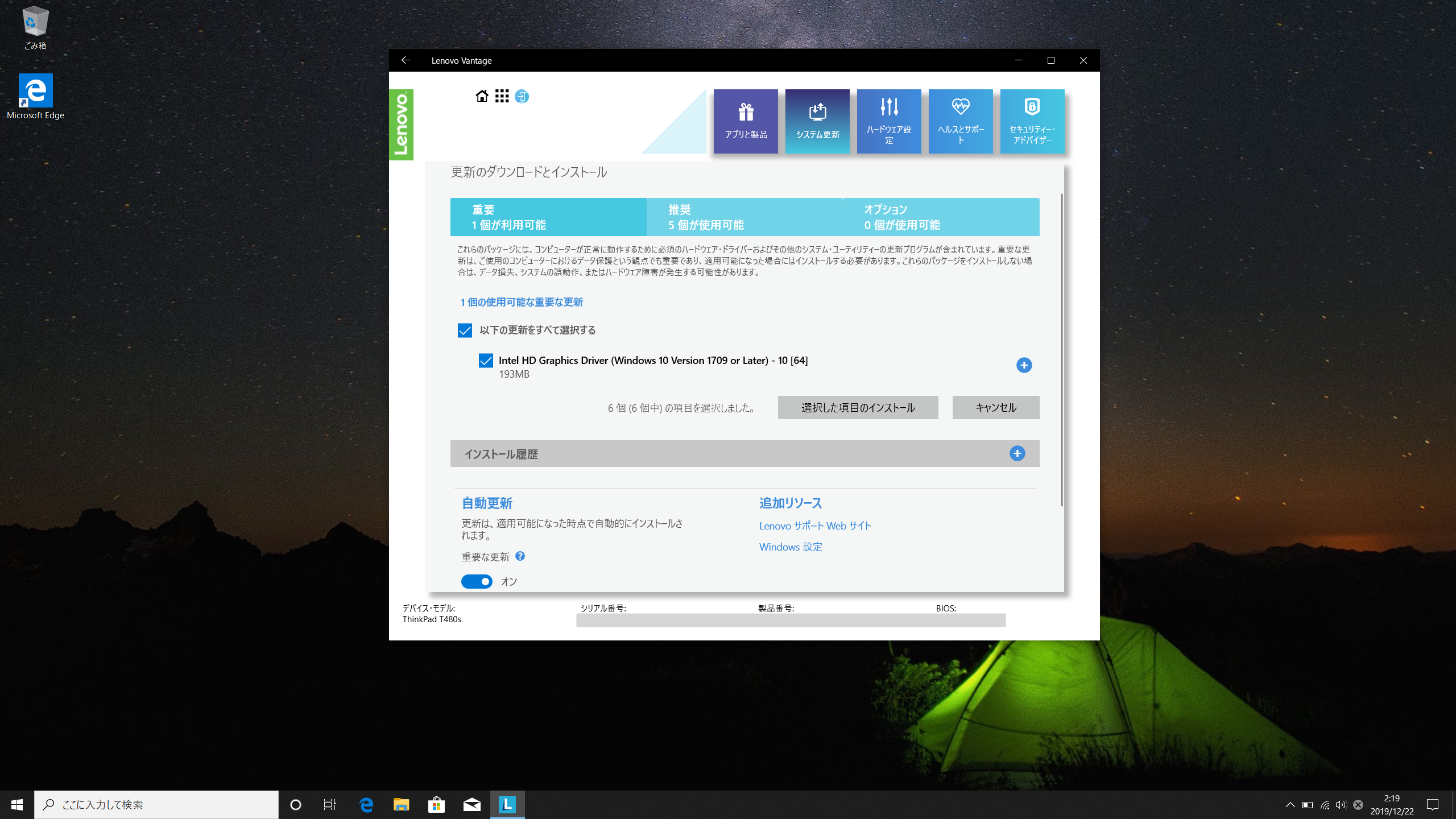Click the content pane vertical scrollbar
The width and height of the screenshot is (1456, 819).
[x=1061, y=350]
